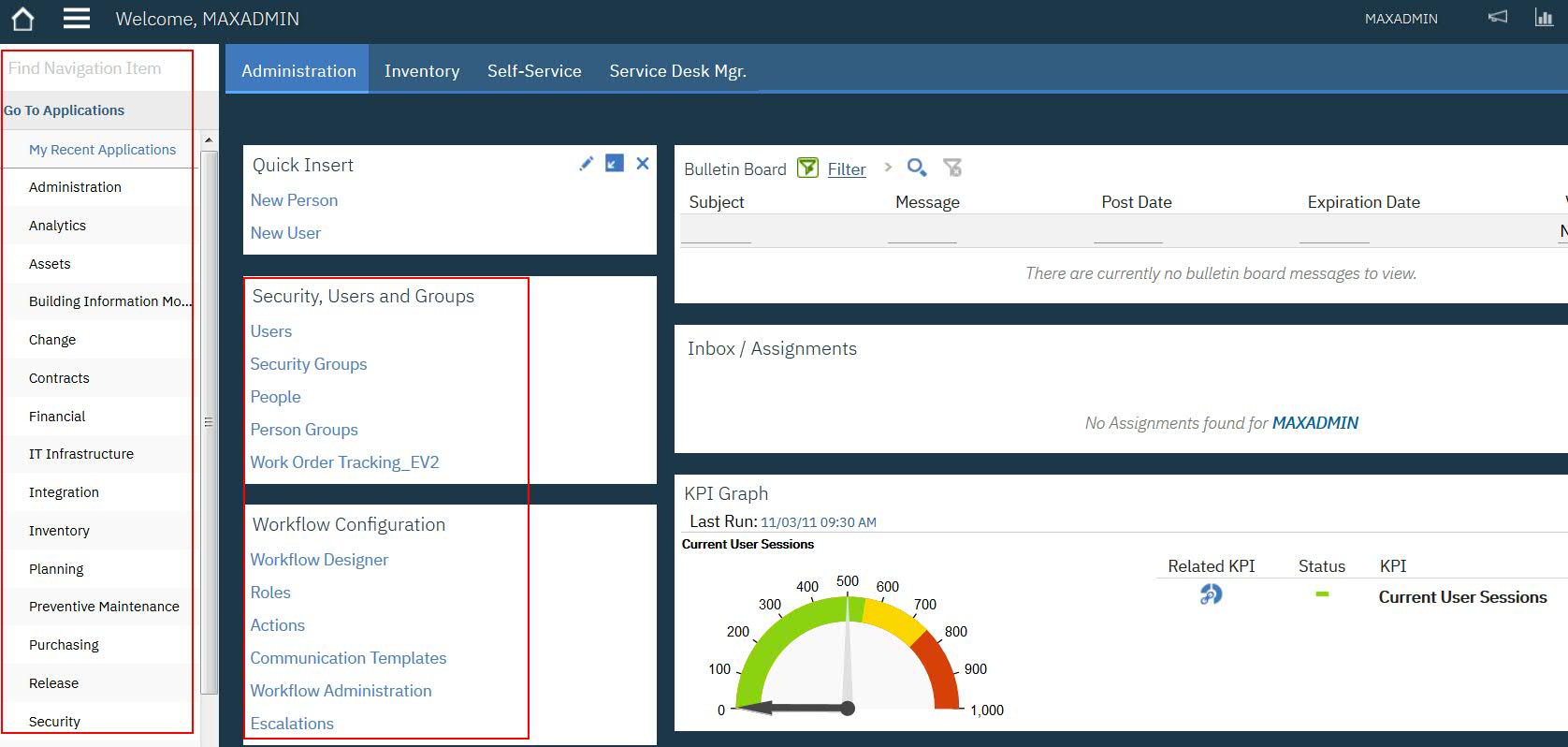Open the Integration module

pos(64,492)
